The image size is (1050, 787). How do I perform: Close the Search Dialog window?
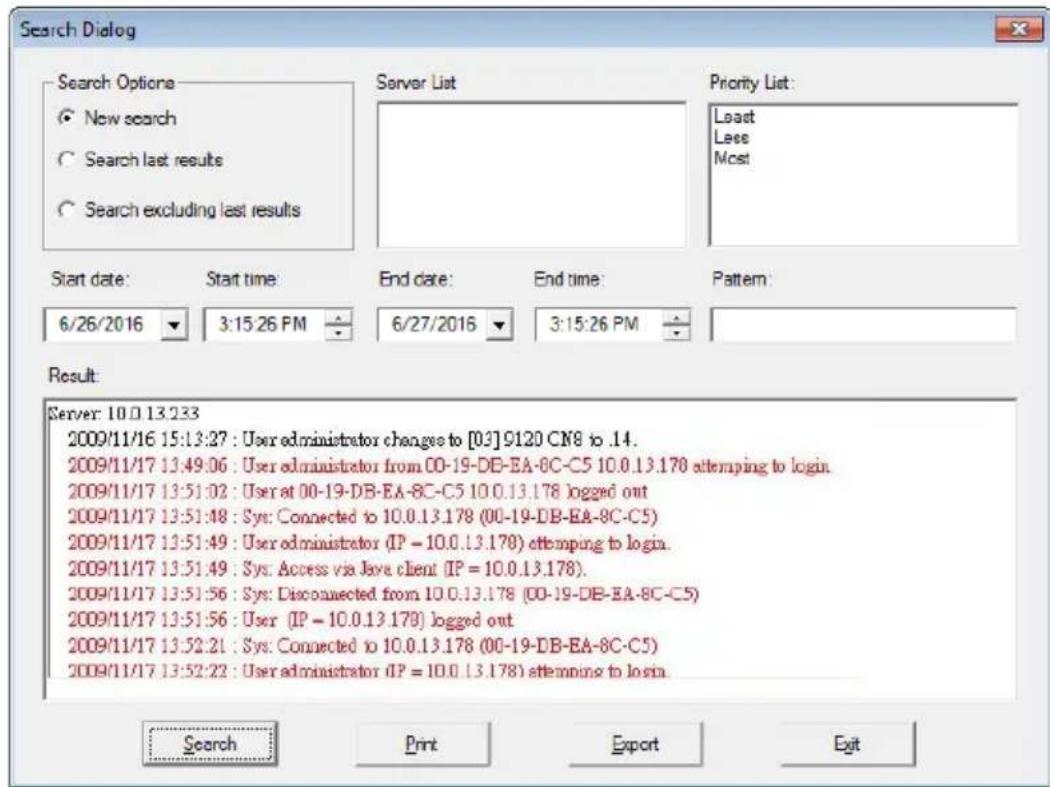[1018, 29]
